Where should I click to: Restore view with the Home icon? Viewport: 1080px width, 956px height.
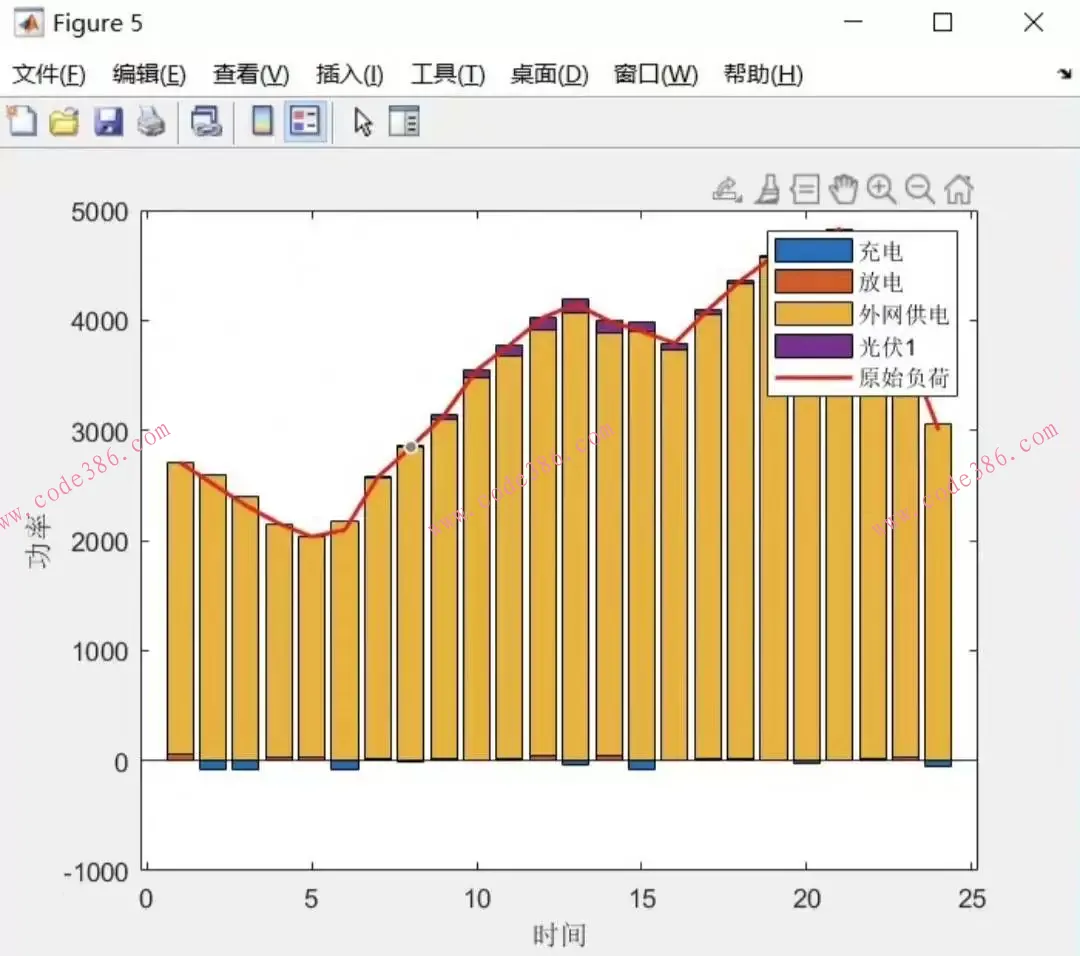959,189
